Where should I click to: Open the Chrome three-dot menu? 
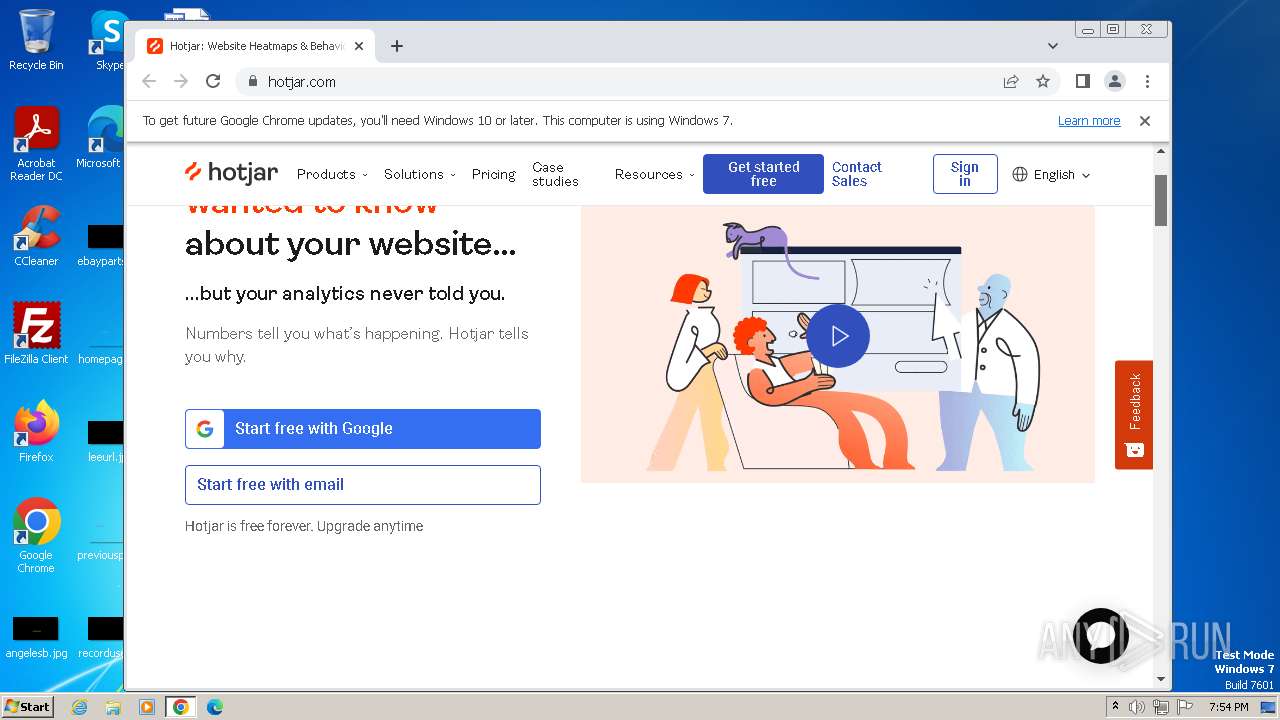1147,81
